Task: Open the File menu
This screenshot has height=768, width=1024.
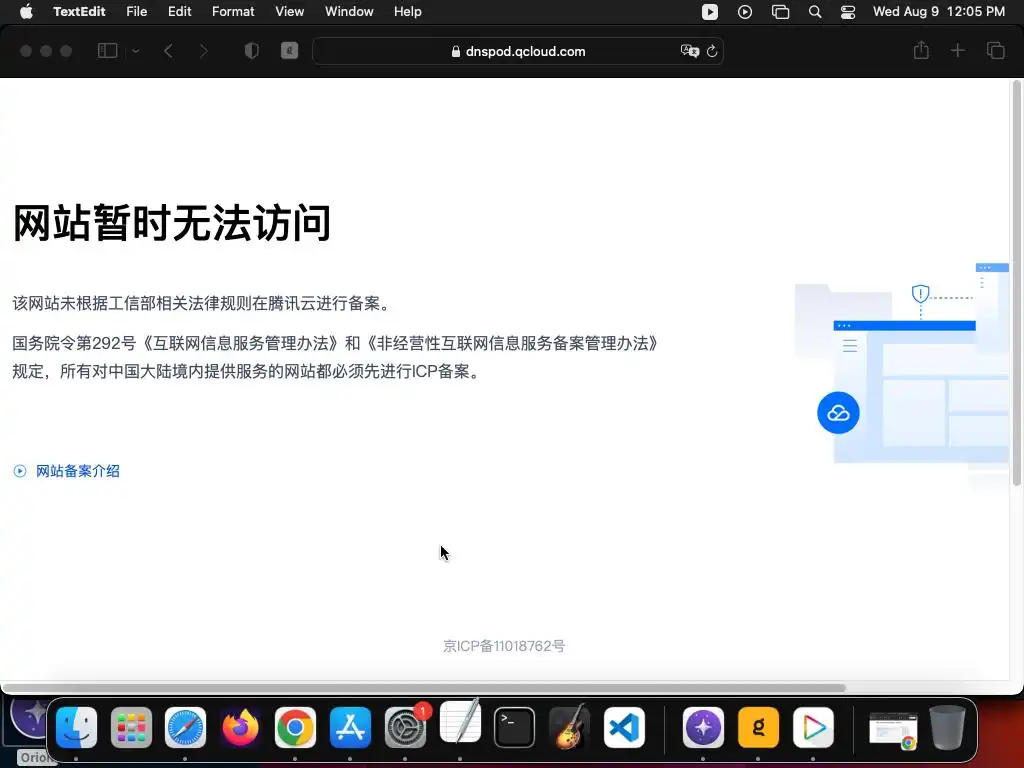Action: (136, 11)
